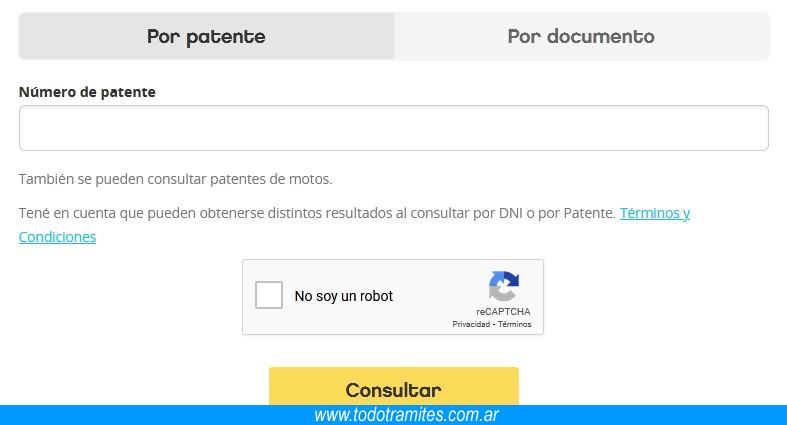Click the motos patentes hint sentence
This screenshot has height=425, width=787.
pyautogui.click(x=175, y=179)
